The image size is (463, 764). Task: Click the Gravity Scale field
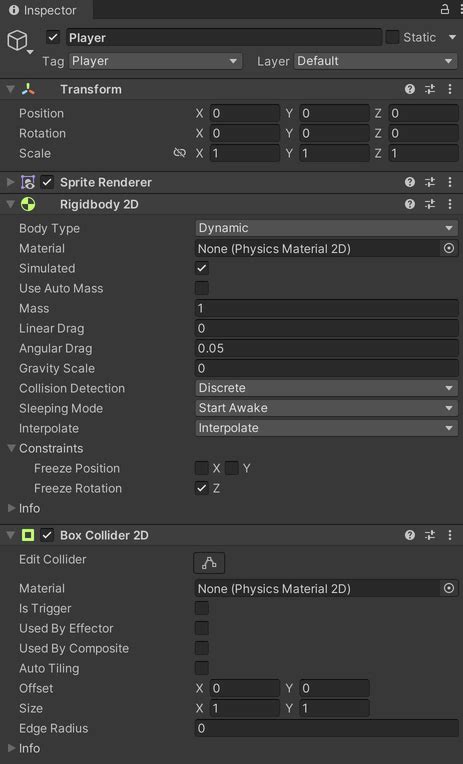point(326,368)
